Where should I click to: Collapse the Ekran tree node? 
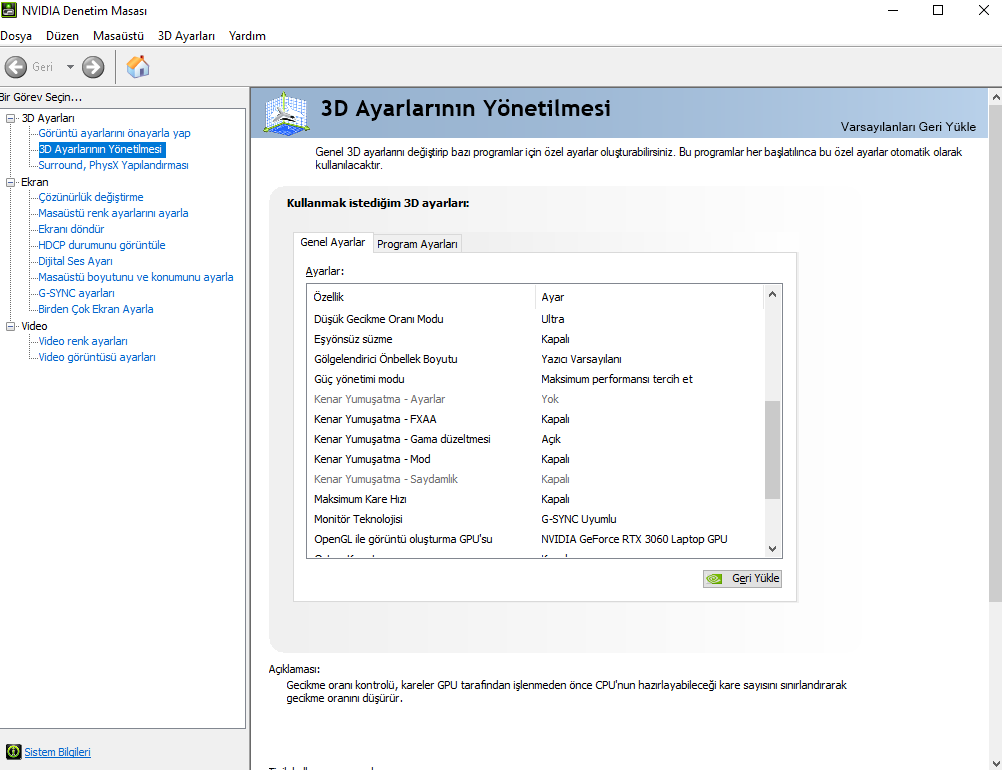(x=10, y=182)
